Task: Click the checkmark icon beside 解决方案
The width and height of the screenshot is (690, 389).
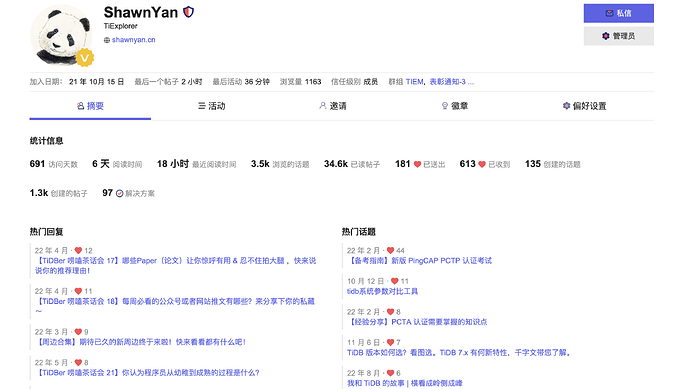Action: (x=119, y=193)
